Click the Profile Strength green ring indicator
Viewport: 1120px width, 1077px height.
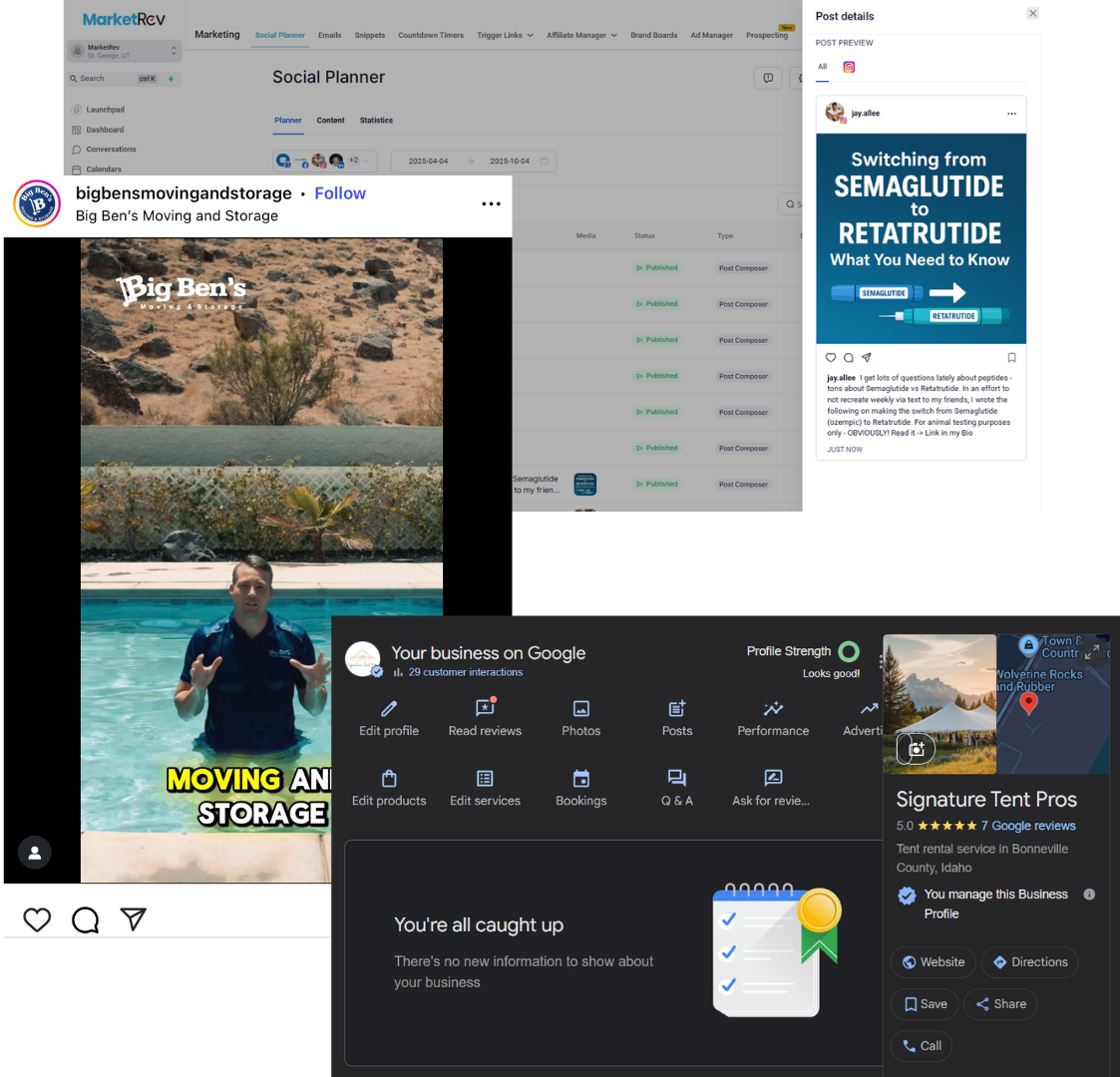849,651
